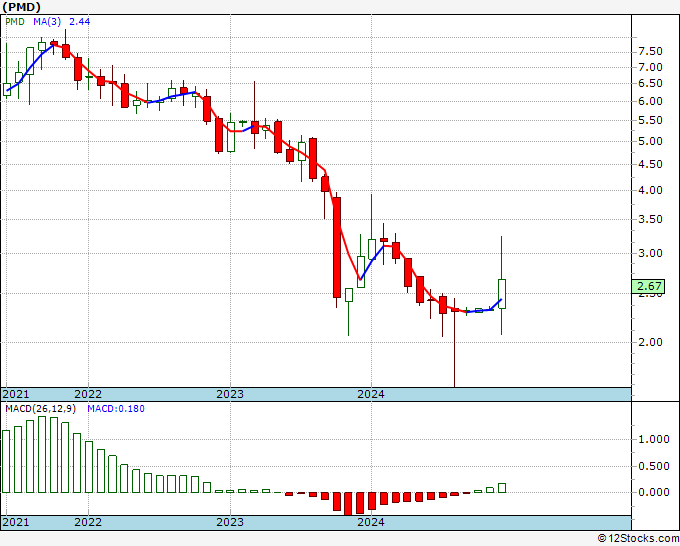Click the 3.50 price axis label
680x546 pixels.
[x=651, y=219]
